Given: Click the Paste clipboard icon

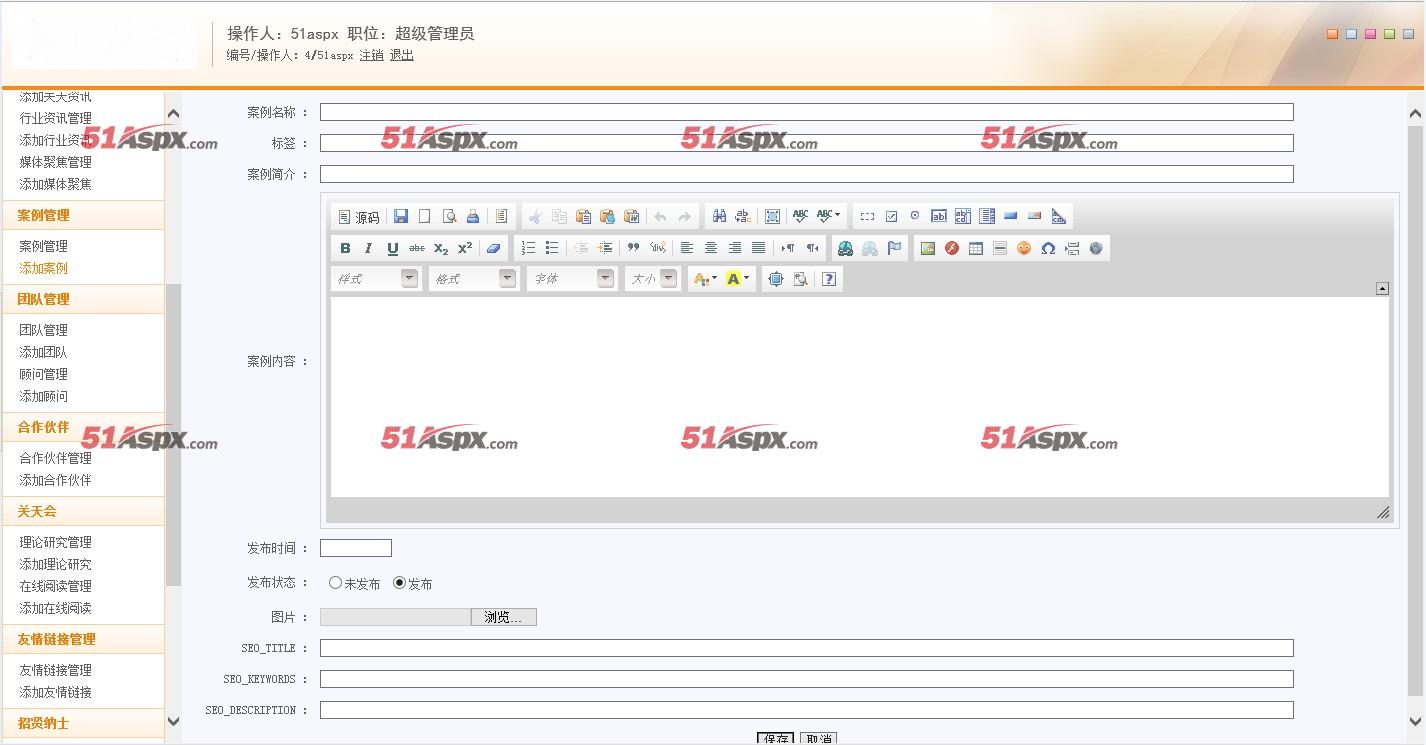Looking at the screenshot, I should point(583,216).
